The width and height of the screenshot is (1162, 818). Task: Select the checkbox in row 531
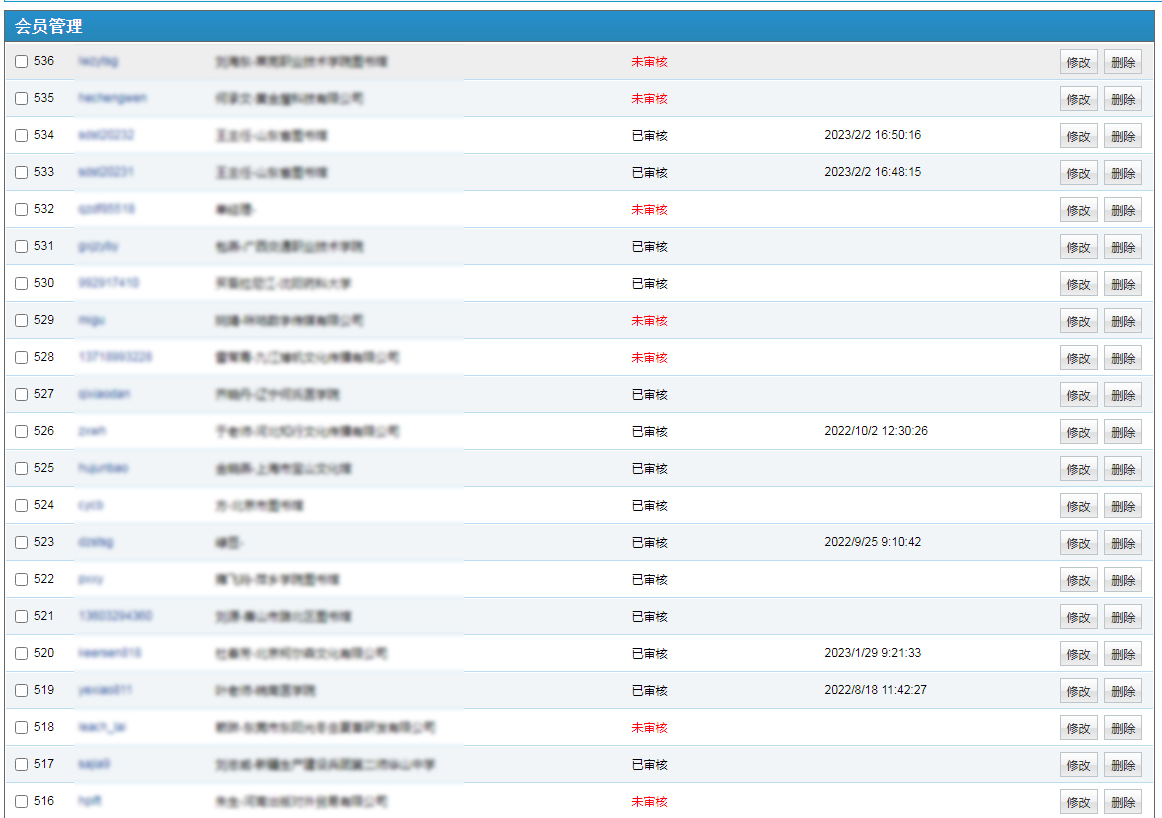22,247
